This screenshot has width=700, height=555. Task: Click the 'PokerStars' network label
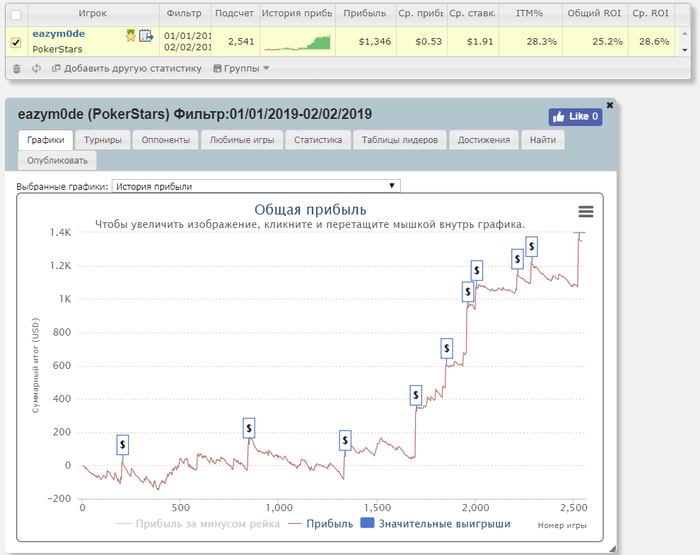coord(57,49)
